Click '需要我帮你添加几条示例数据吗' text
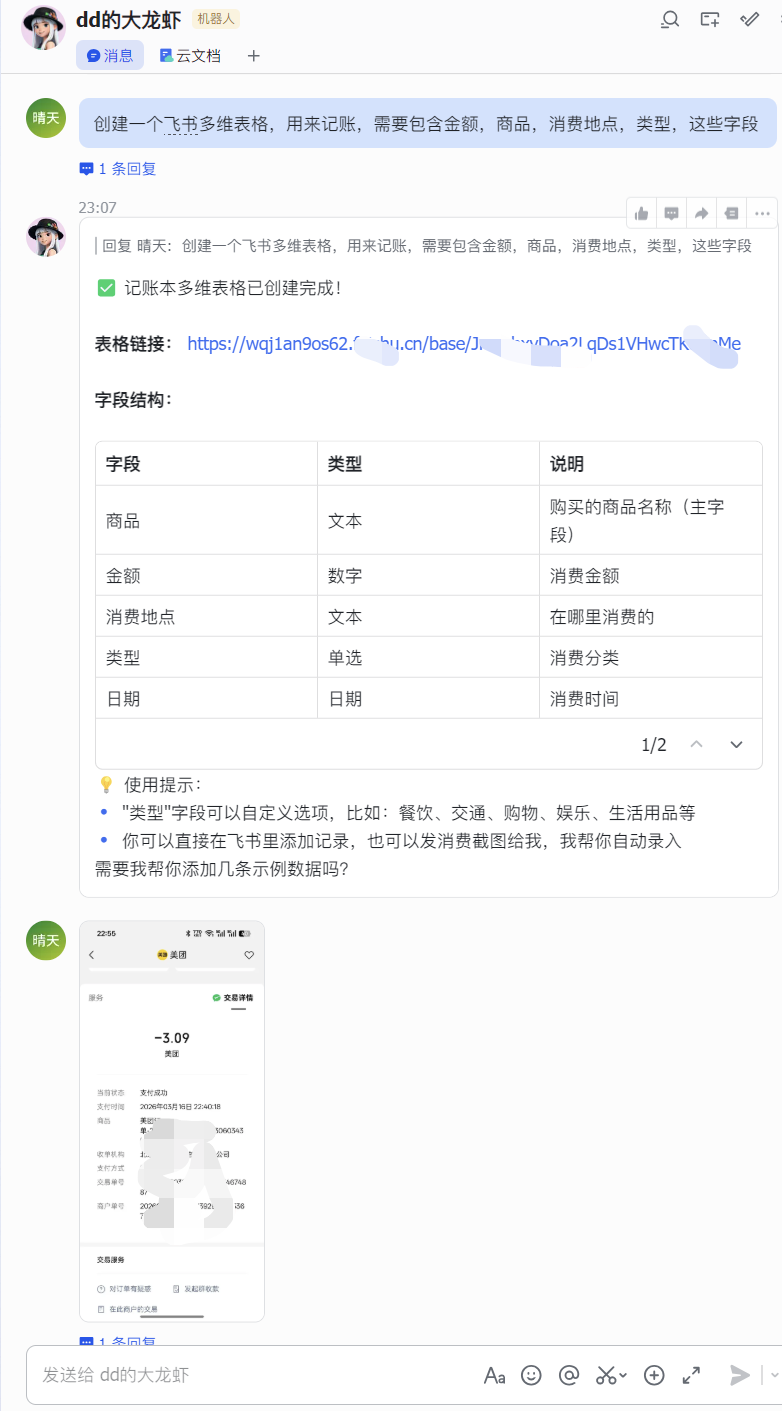 tap(222, 868)
